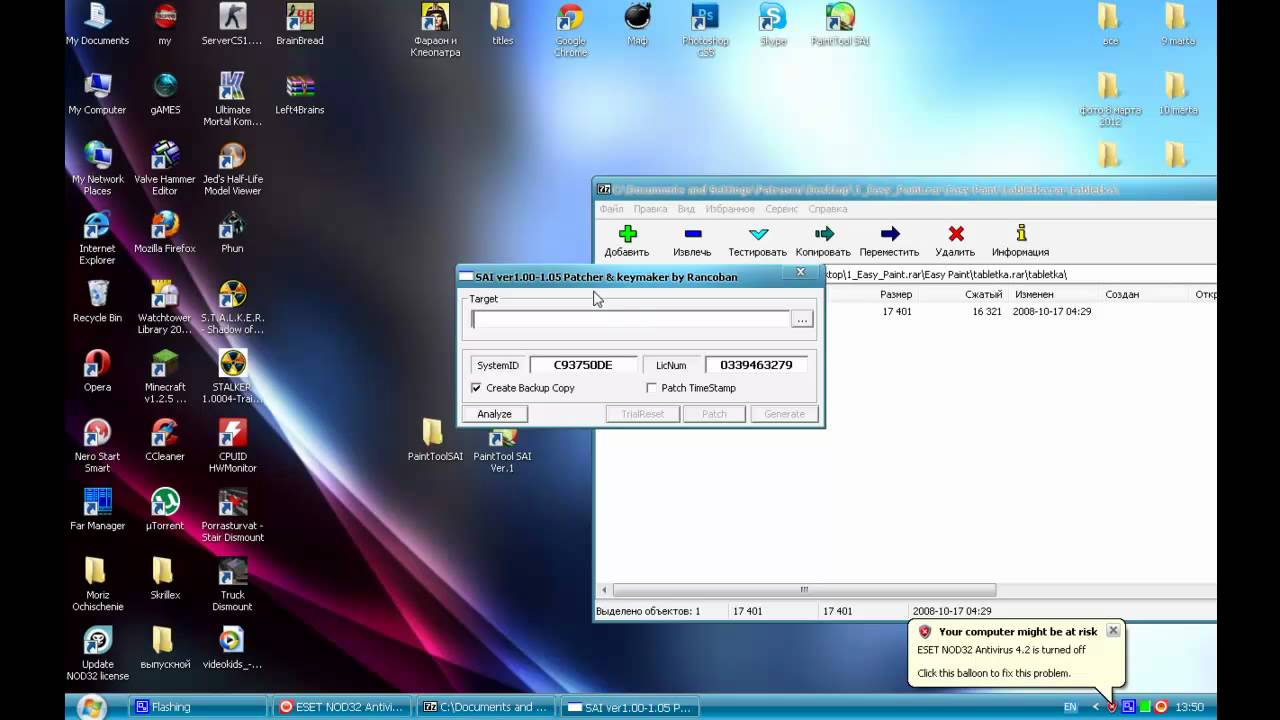Sort by the Сжатый column header
The image size is (1280, 720).
(984, 294)
